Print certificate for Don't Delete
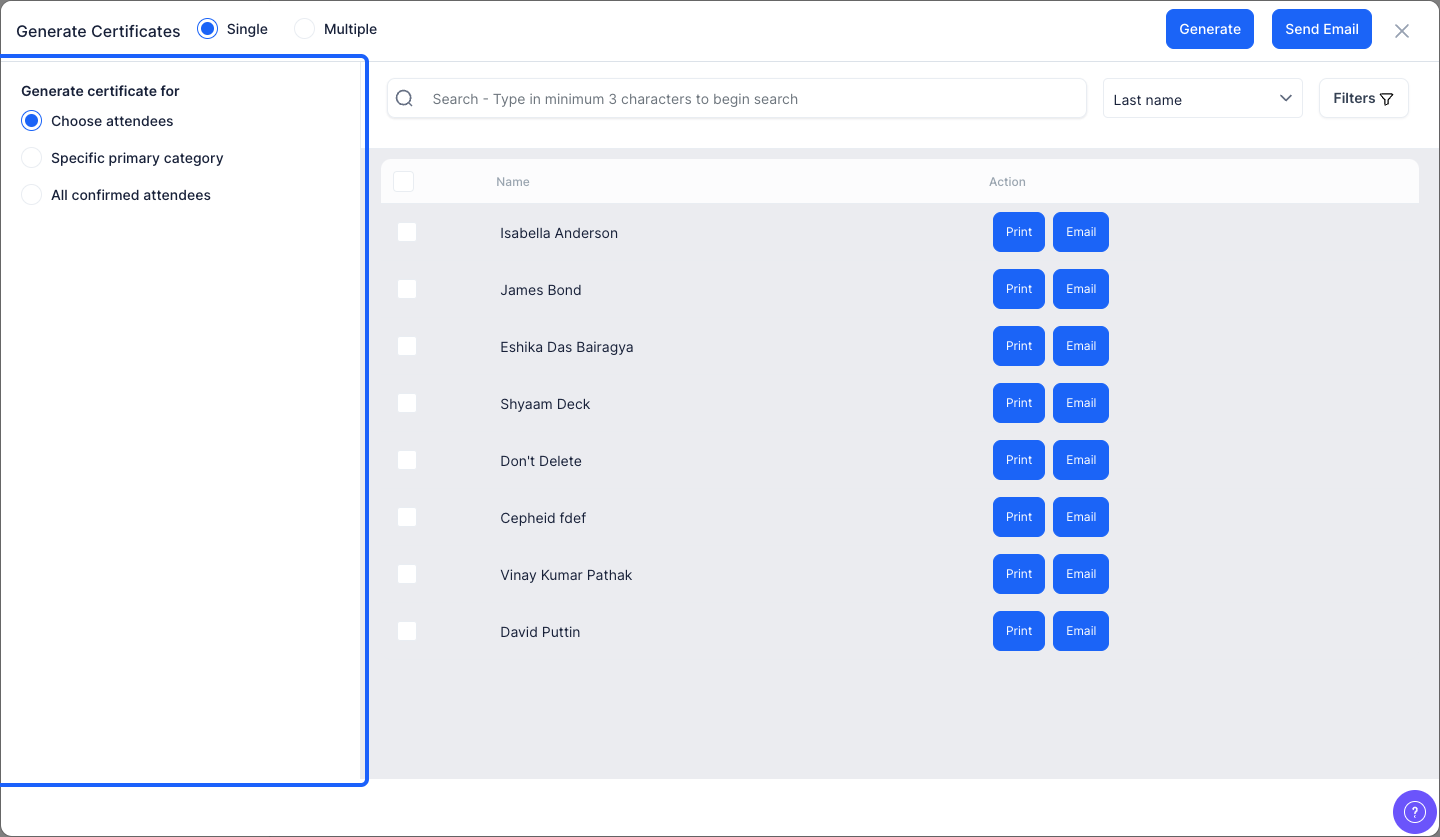Screen dimensions: 1440x837 1019,460
